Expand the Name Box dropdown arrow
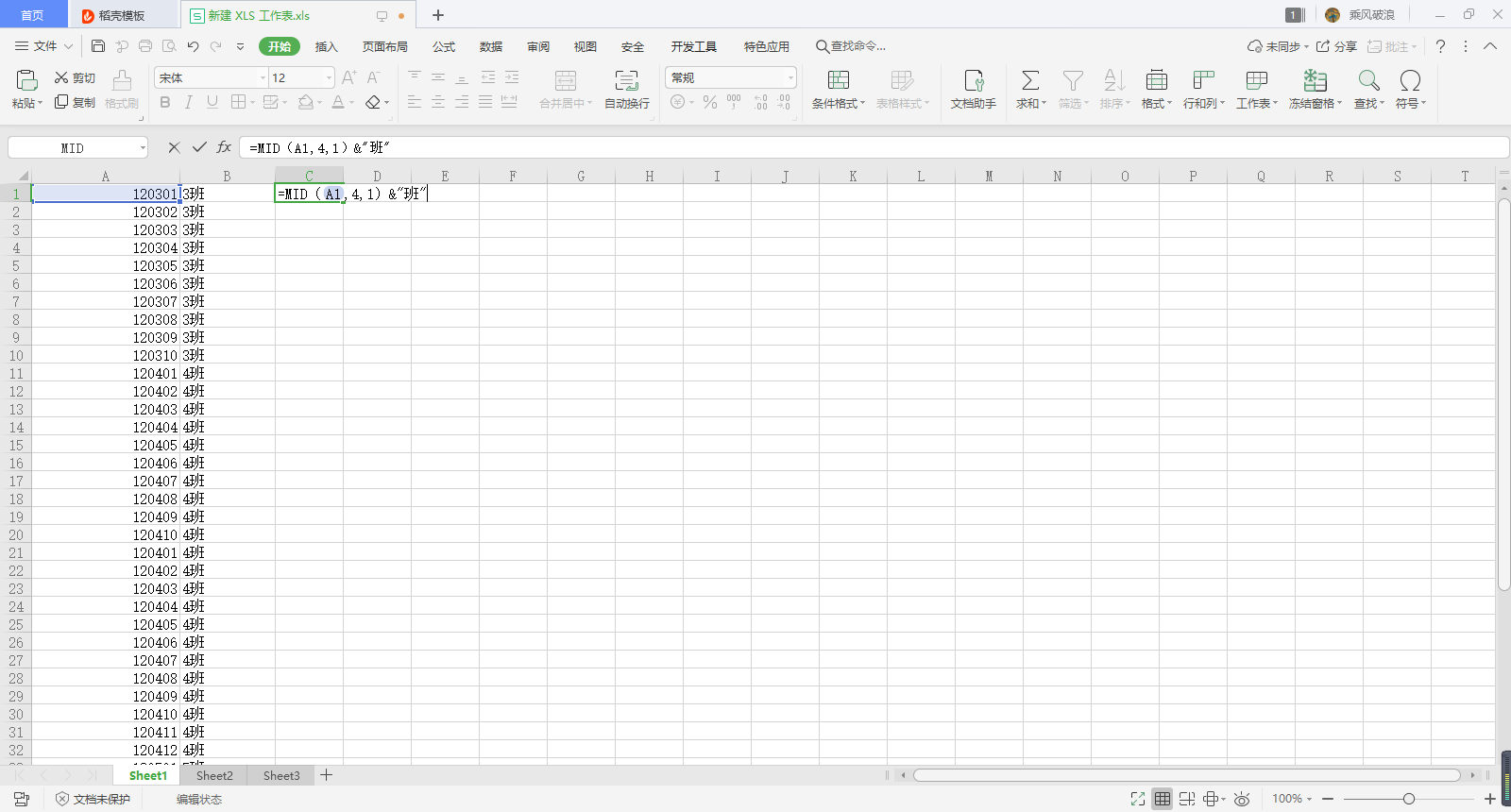The height and width of the screenshot is (812, 1511). click(x=143, y=147)
